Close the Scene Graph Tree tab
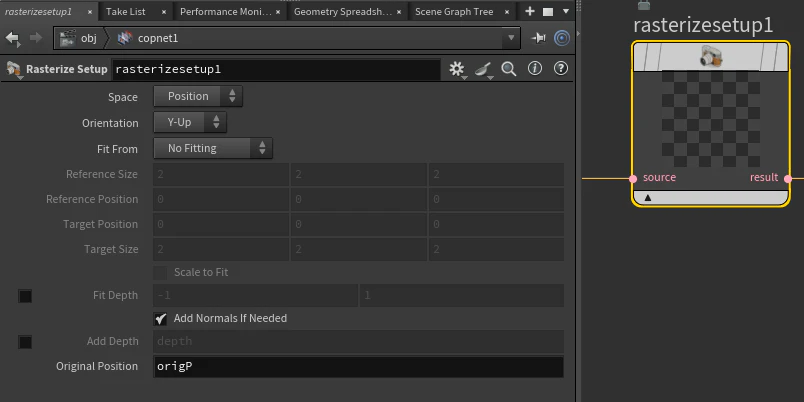Screen dimensions: 804x402 pos(507,12)
